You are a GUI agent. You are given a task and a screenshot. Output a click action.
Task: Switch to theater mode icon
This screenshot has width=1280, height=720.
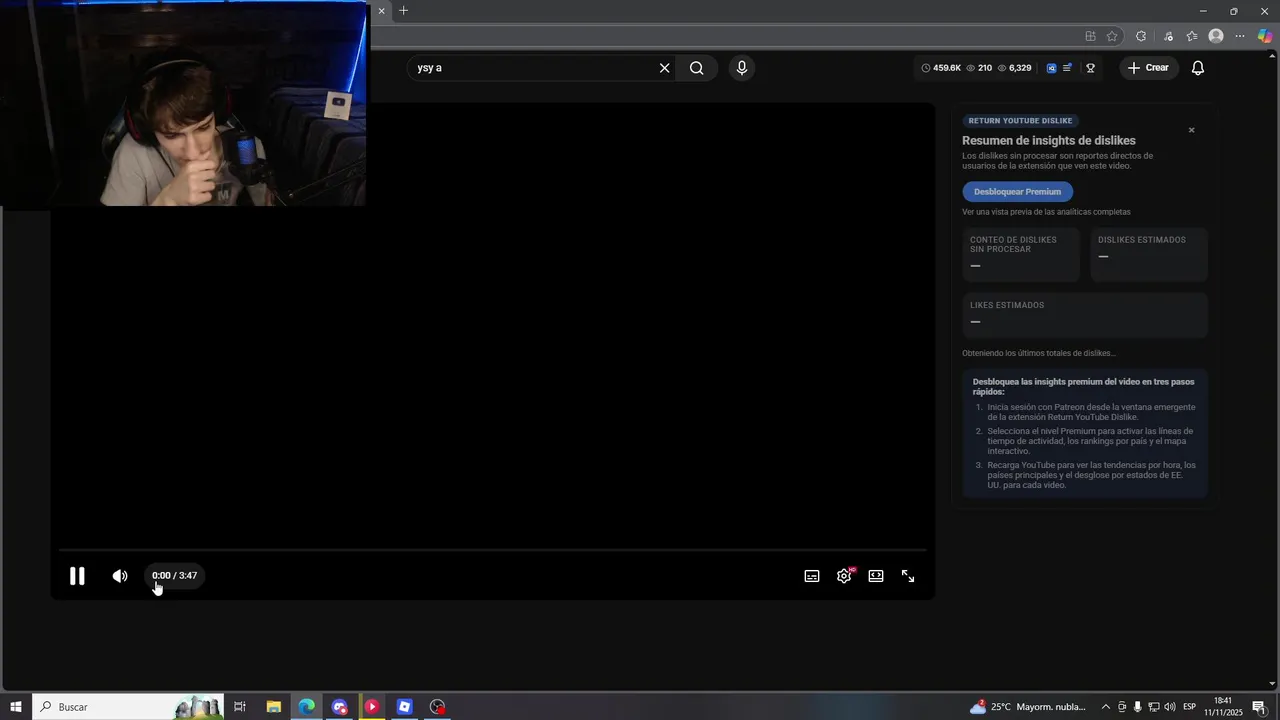[876, 576]
